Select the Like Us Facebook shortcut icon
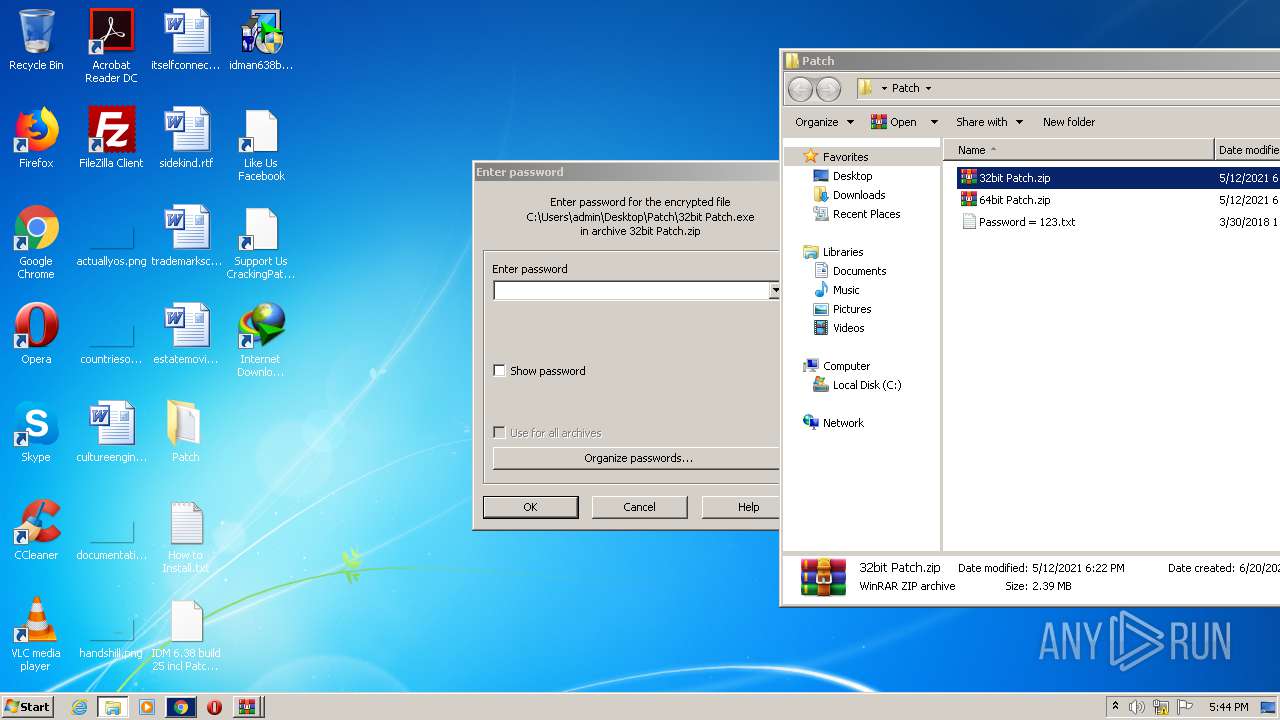This screenshot has height=720, width=1280. tap(260, 144)
